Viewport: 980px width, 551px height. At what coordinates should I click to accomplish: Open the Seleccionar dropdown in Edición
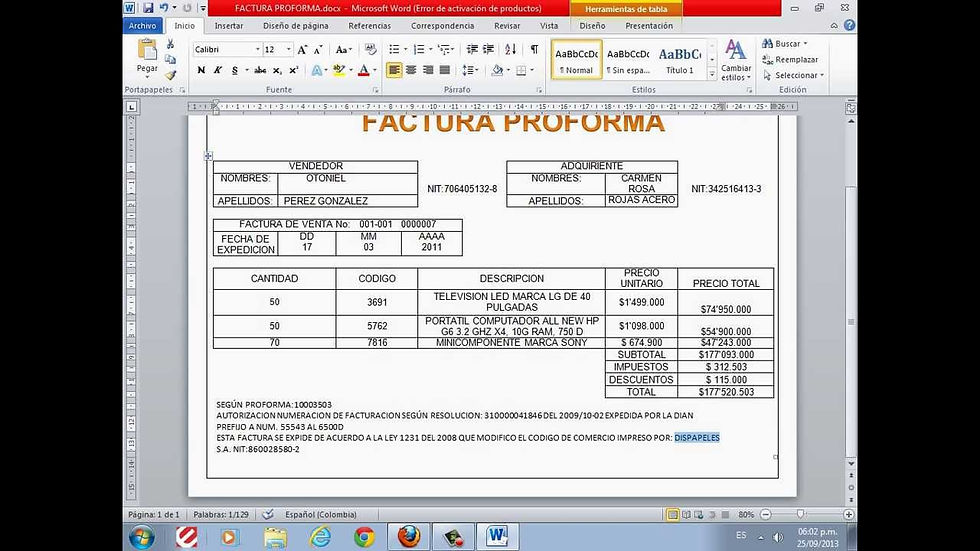793,75
